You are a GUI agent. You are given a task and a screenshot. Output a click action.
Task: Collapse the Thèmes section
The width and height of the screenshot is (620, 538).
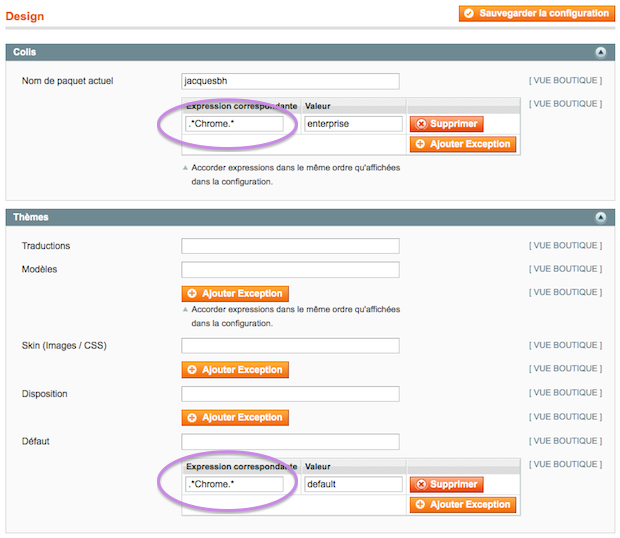pos(600,217)
